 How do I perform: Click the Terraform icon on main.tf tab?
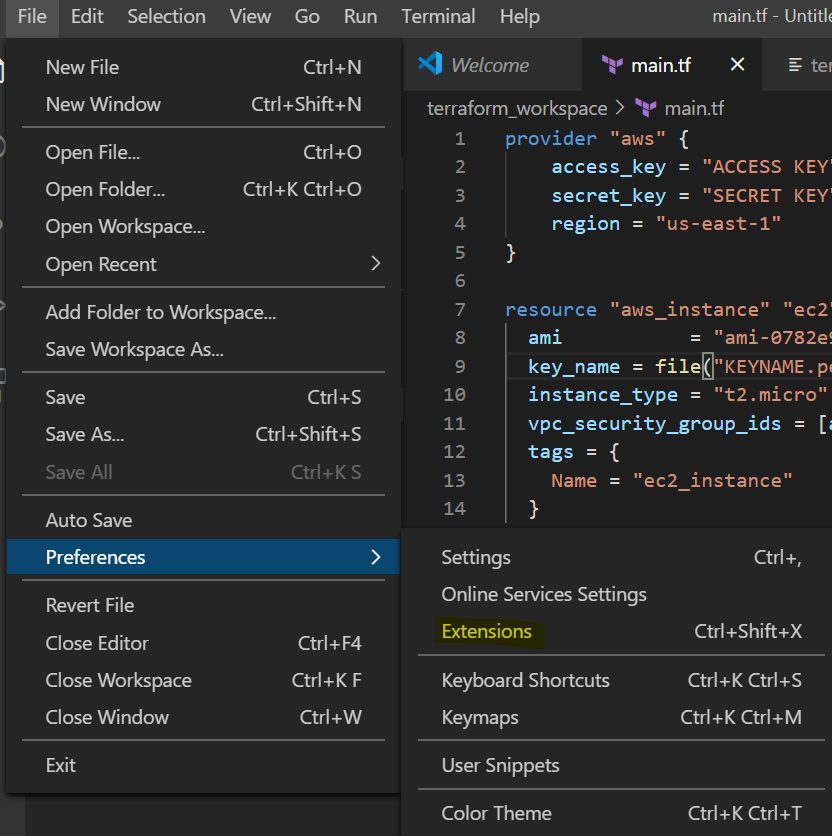point(612,65)
